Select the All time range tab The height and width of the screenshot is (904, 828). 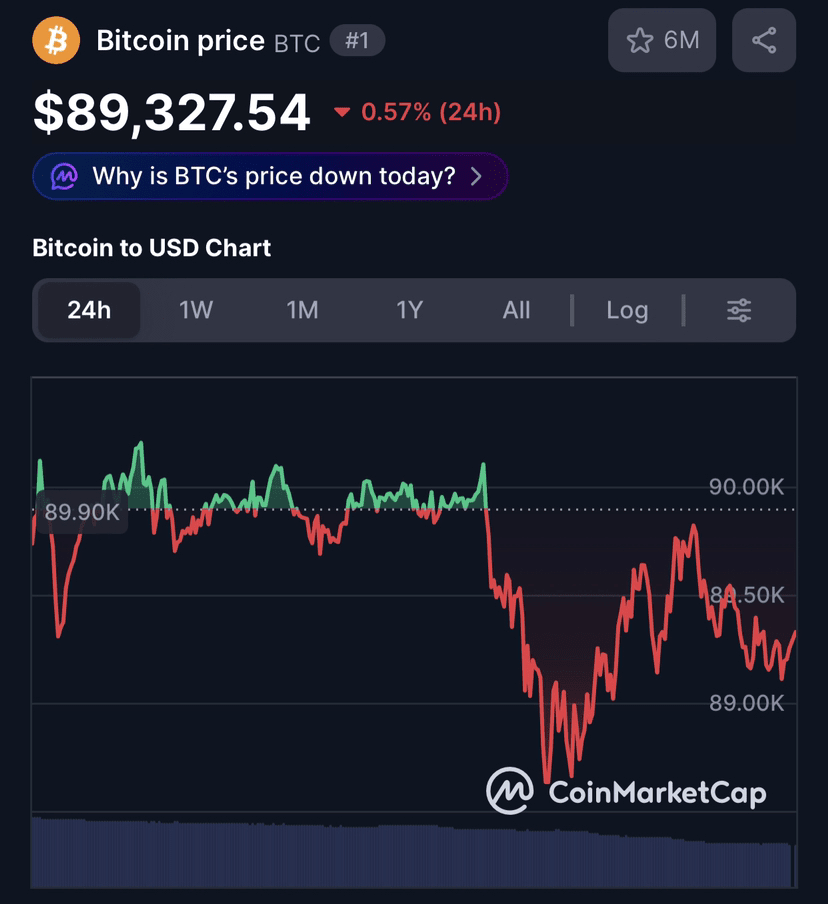point(516,310)
